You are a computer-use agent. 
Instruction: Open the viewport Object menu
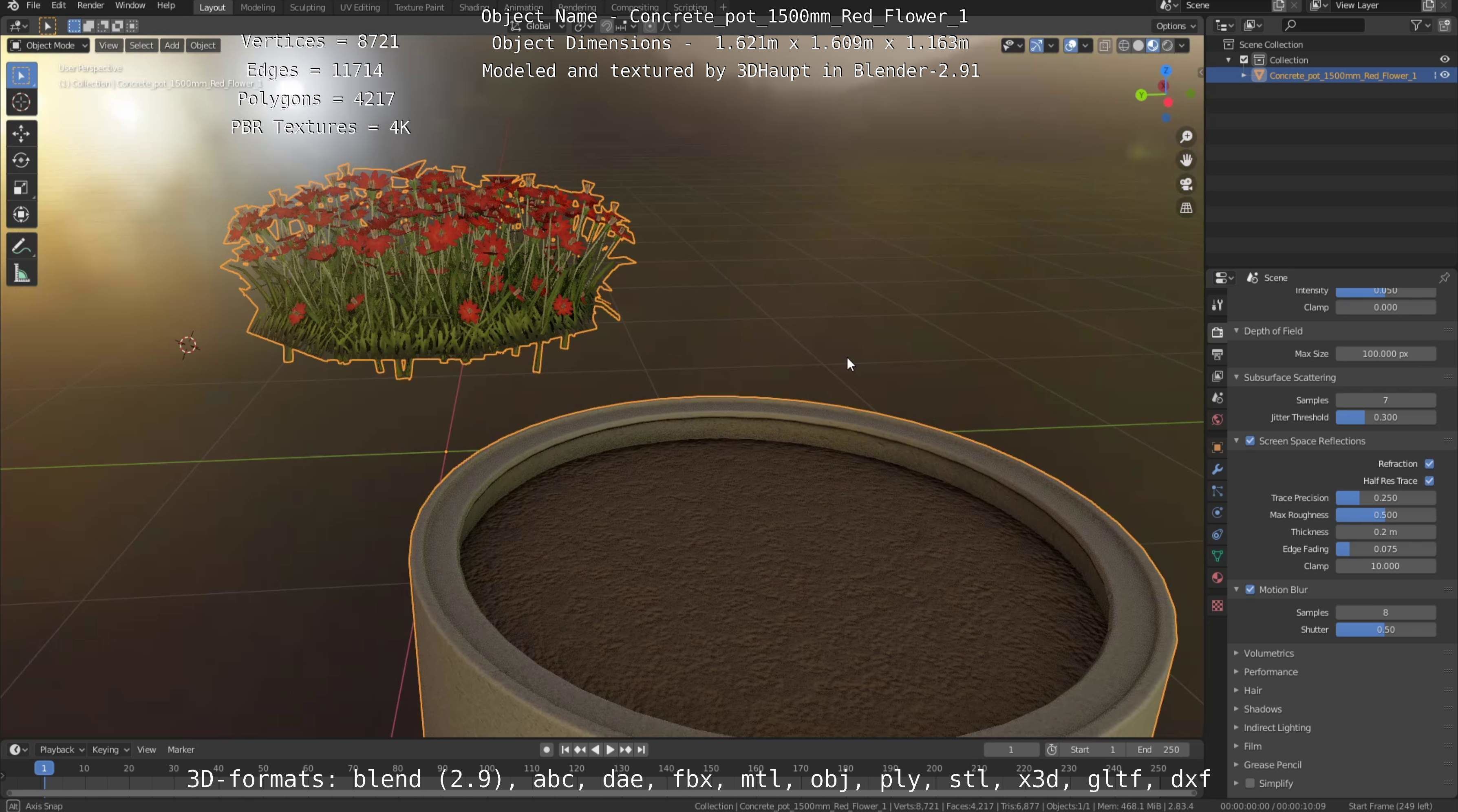click(x=203, y=46)
